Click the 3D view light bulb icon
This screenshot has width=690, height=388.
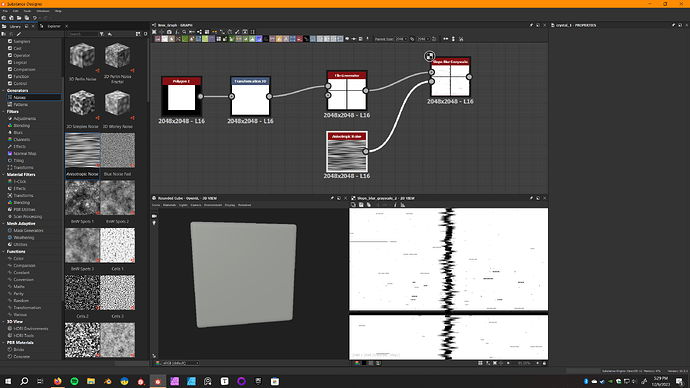click(154, 223)
